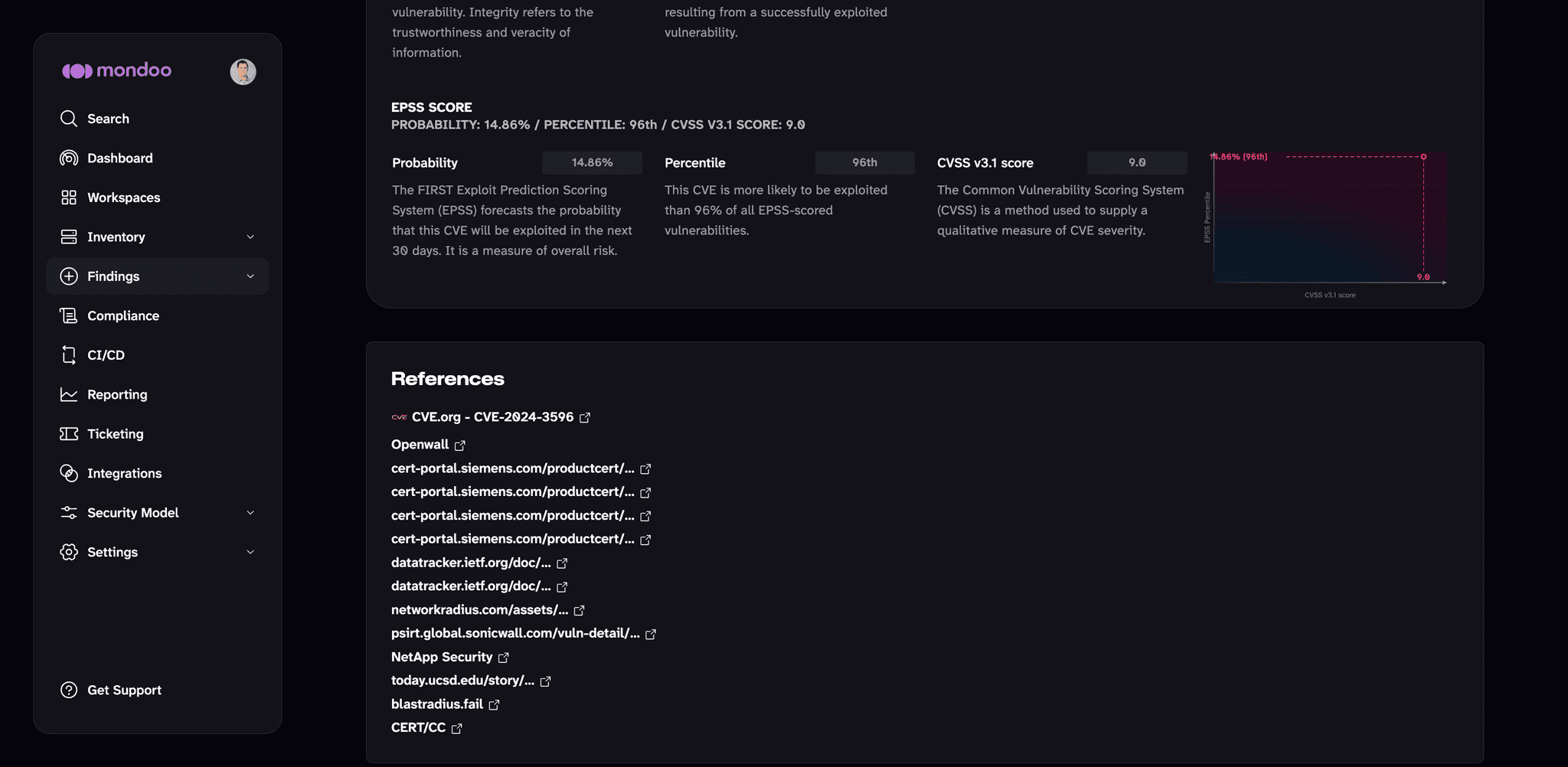Click the user avatar next to mondoo logo

tap(243, 72)
